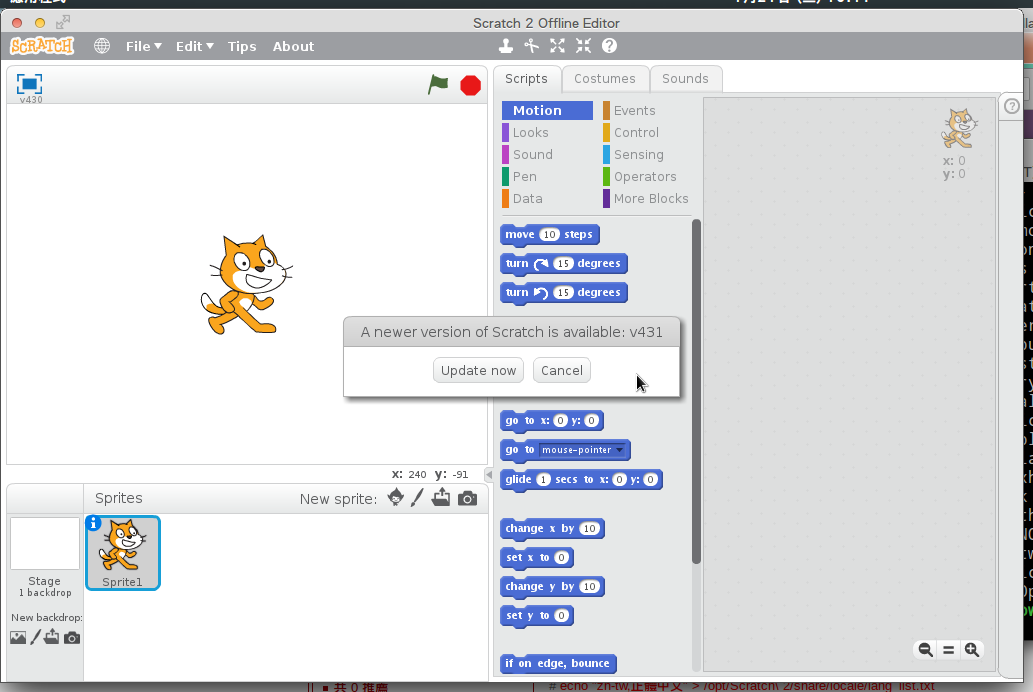Select the Stage thumbnail
This screenshot has width=1033, height=692.
pyautogui.click(x=45, y=544)
